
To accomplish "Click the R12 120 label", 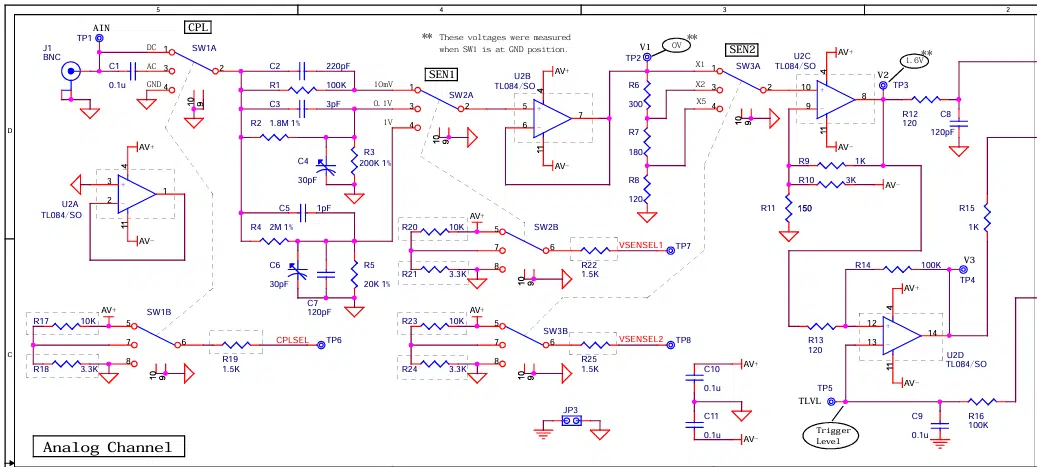I will [910, 118].
